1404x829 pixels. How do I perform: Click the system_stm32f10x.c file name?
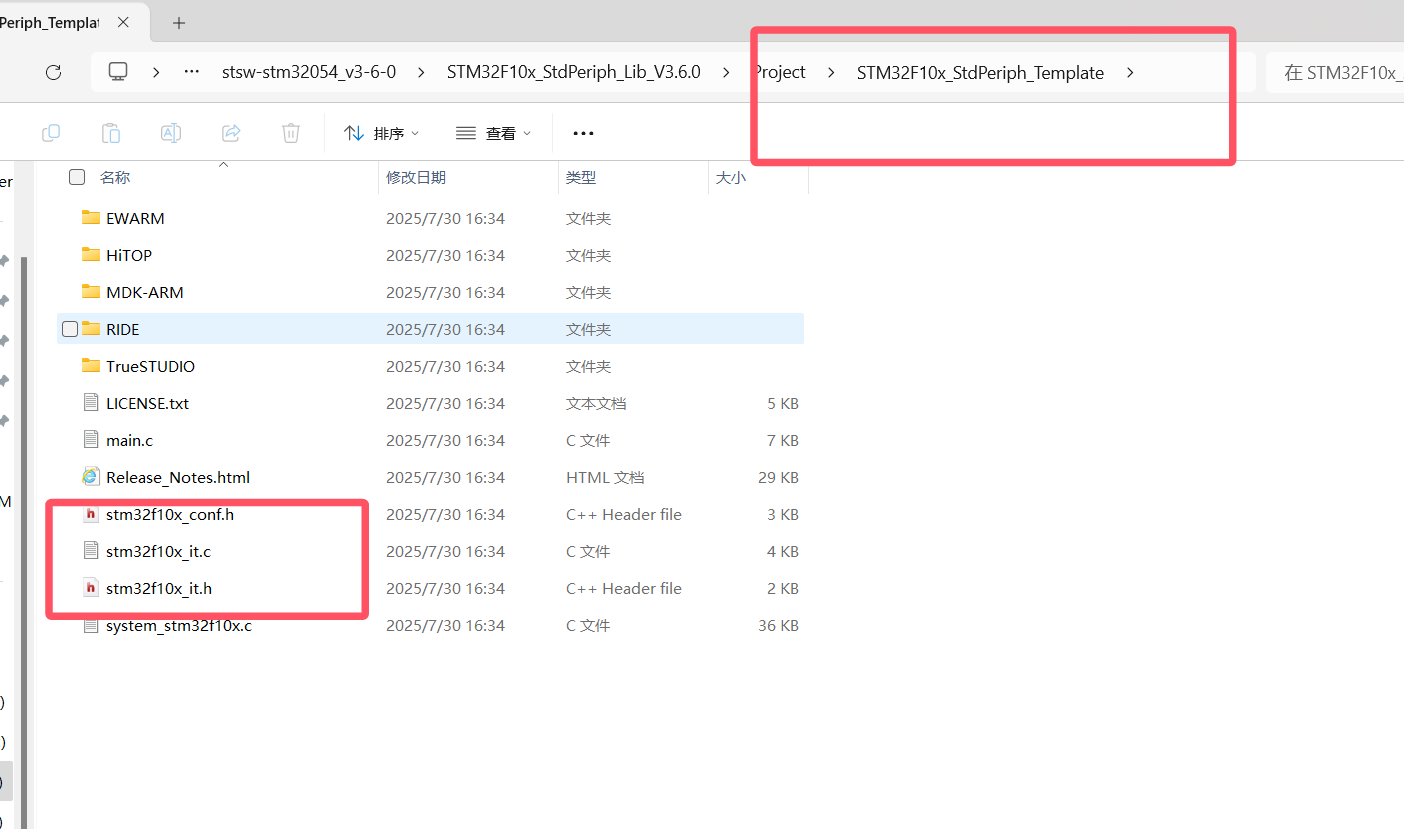tap(179, 625)
